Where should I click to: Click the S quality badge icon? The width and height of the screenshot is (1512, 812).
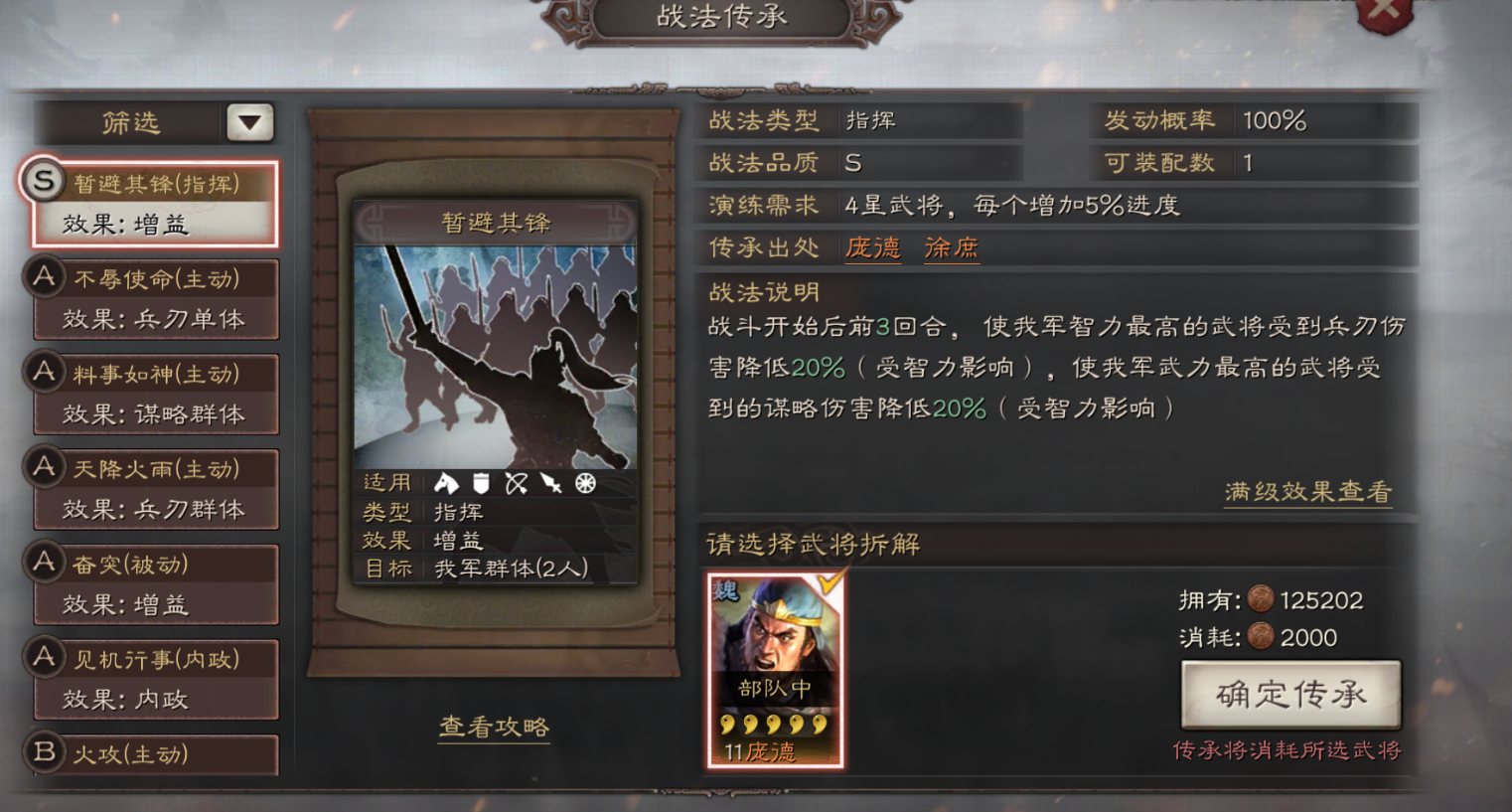43,181
